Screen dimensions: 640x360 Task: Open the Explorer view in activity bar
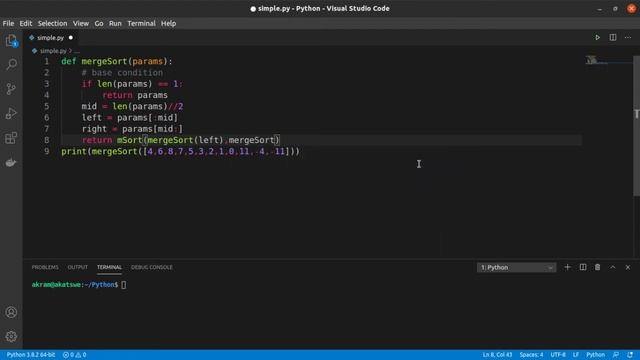click(11, 41)
